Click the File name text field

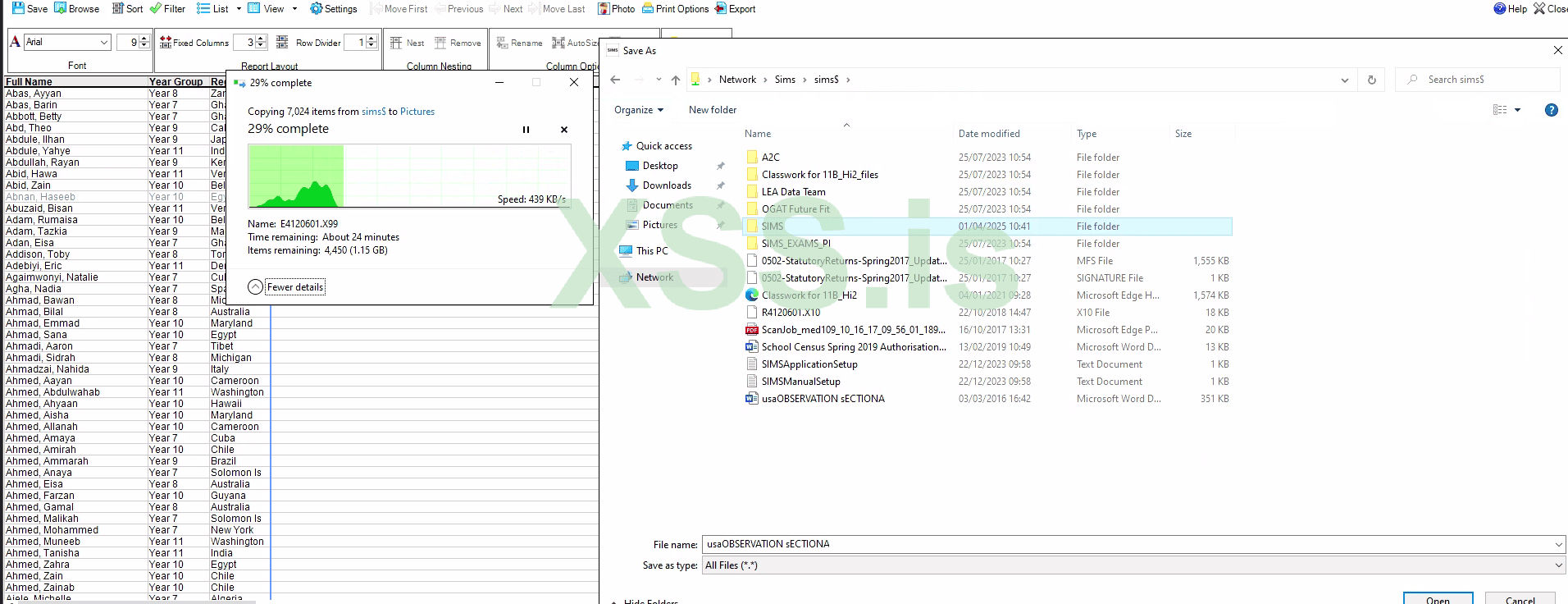1128,544
